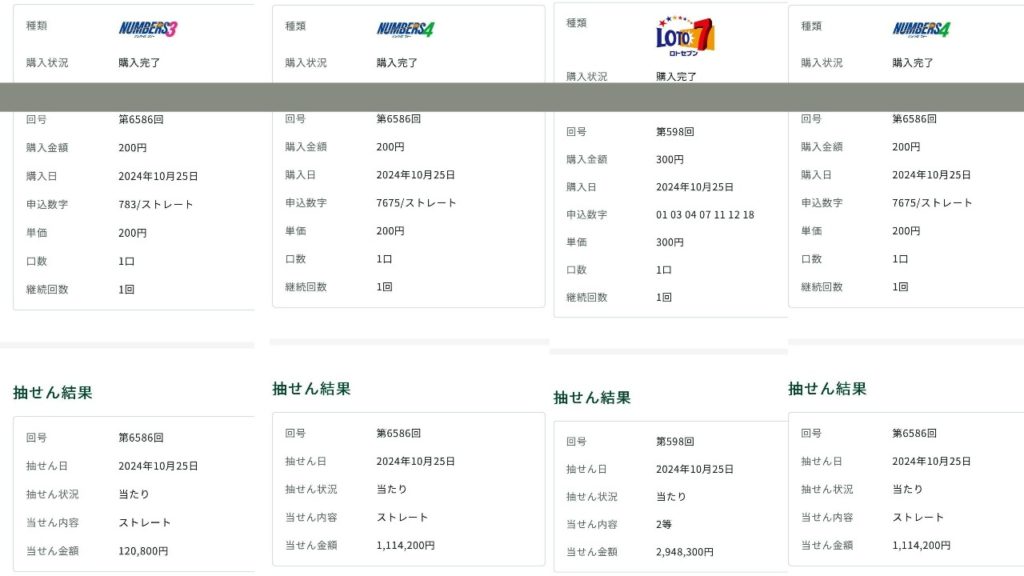Click the leftmost Numbers4 logo
Screen dimensions: 1024x576
[405, 29]
